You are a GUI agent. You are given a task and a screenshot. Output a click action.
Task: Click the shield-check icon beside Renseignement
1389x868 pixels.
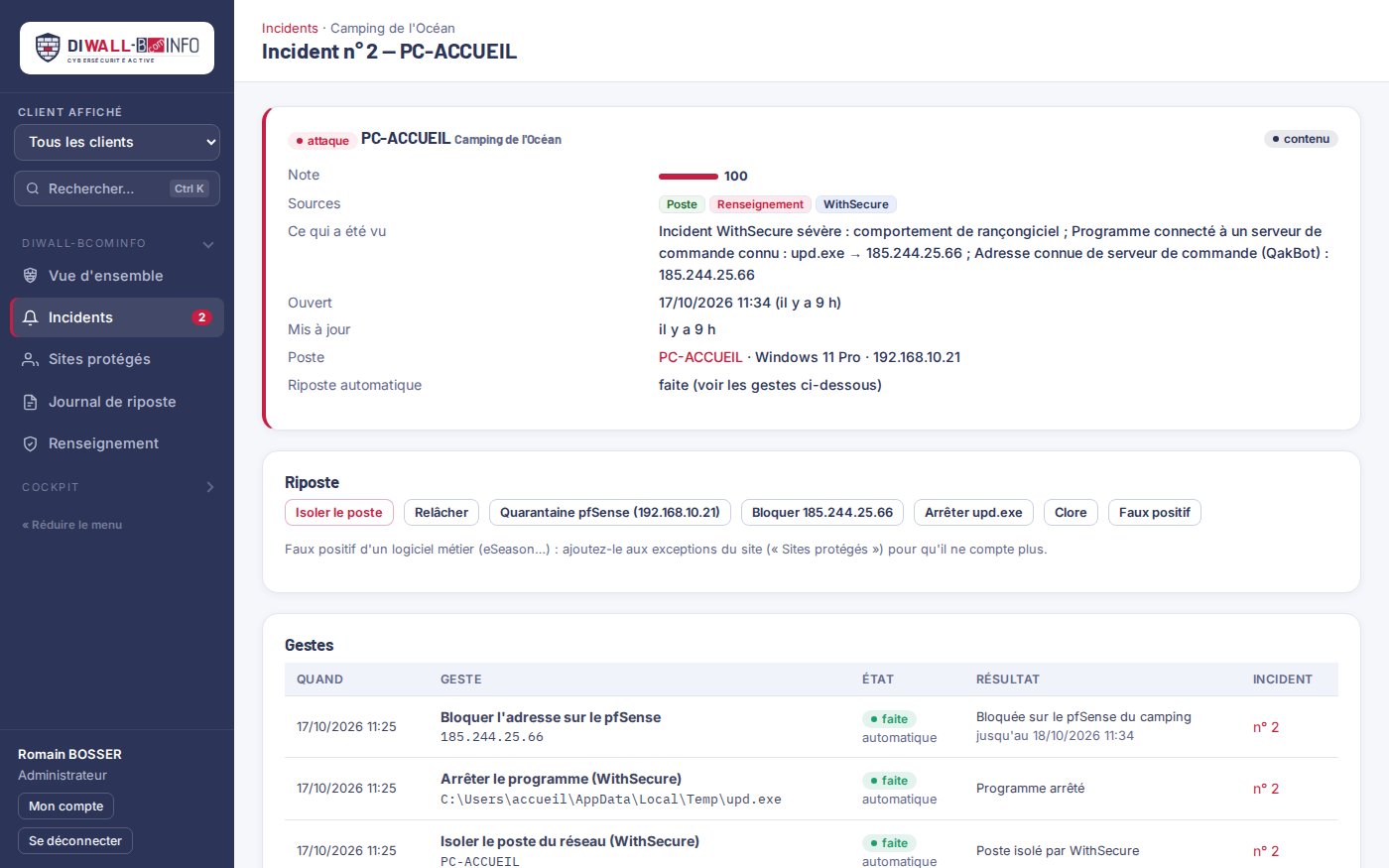point(31,443)
